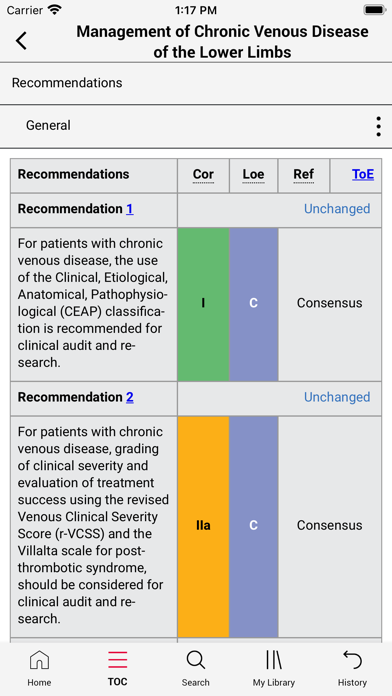Open My Library books icon

pos(273,660)
